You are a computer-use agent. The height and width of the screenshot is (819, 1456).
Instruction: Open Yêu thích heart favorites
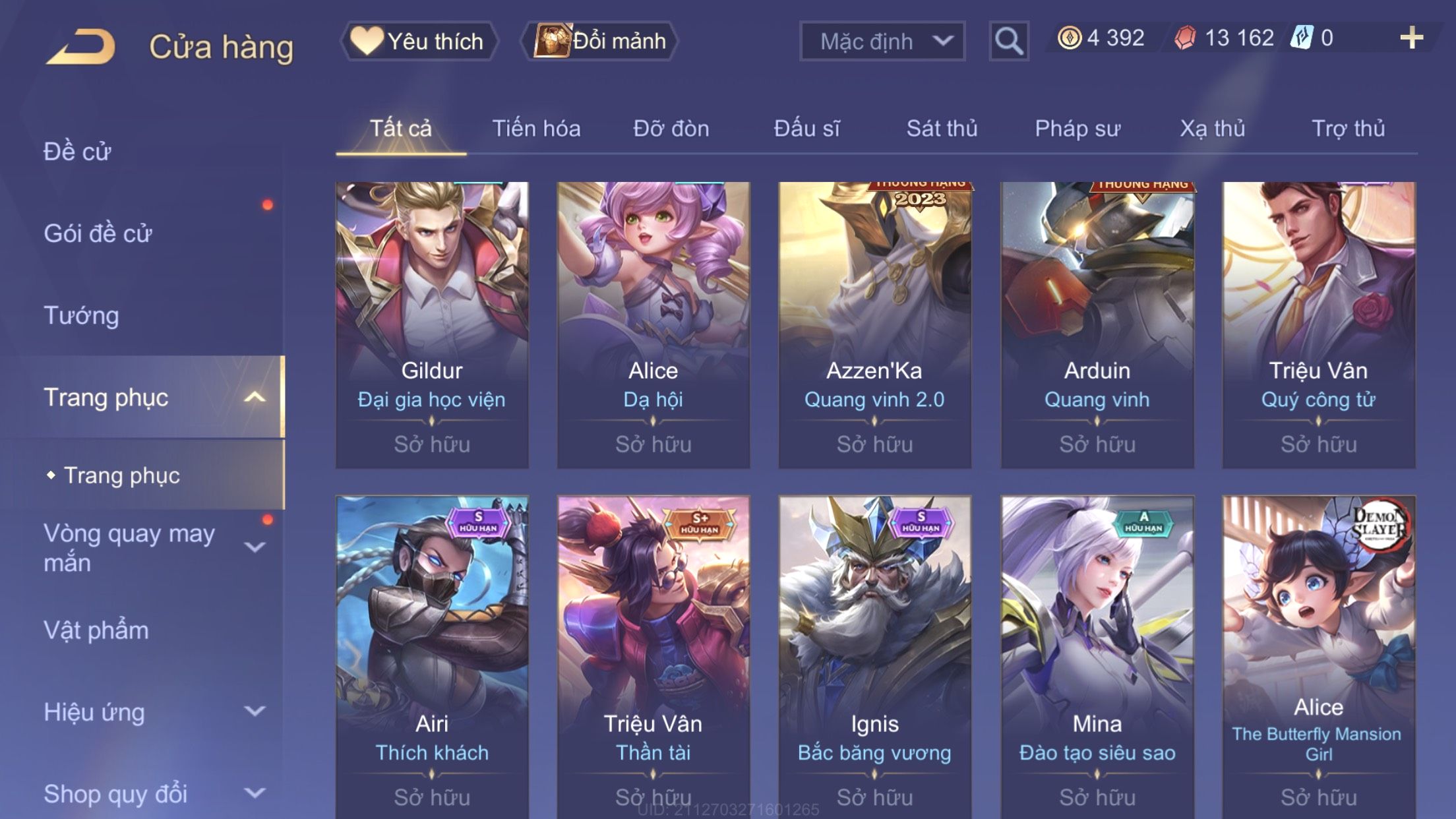(x=418, y=41)
